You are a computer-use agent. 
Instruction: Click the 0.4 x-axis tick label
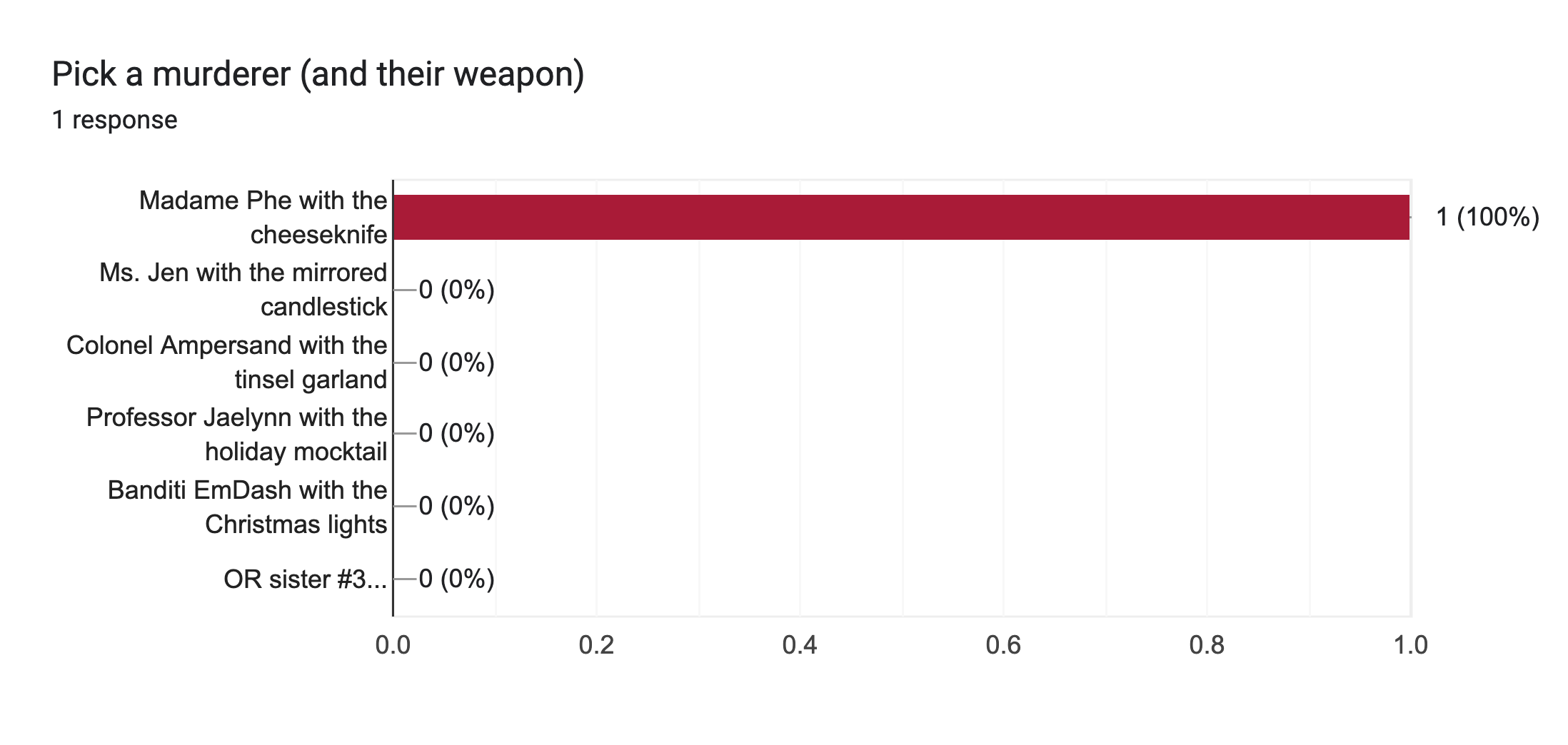pos(800,645)
